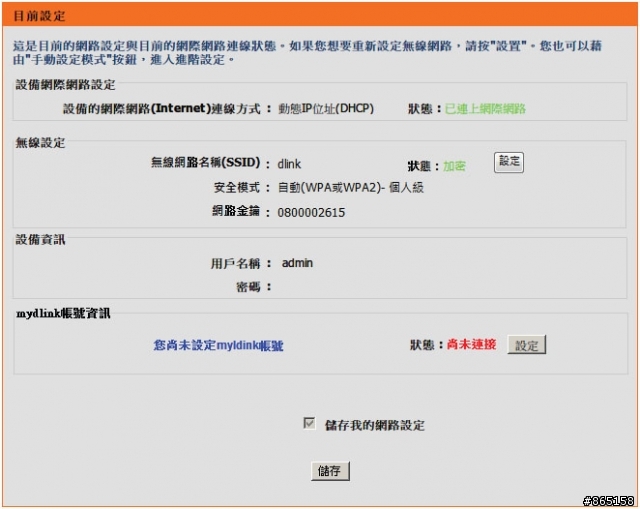
Task: Click the SSID value dlink
Action: (289, 164)
